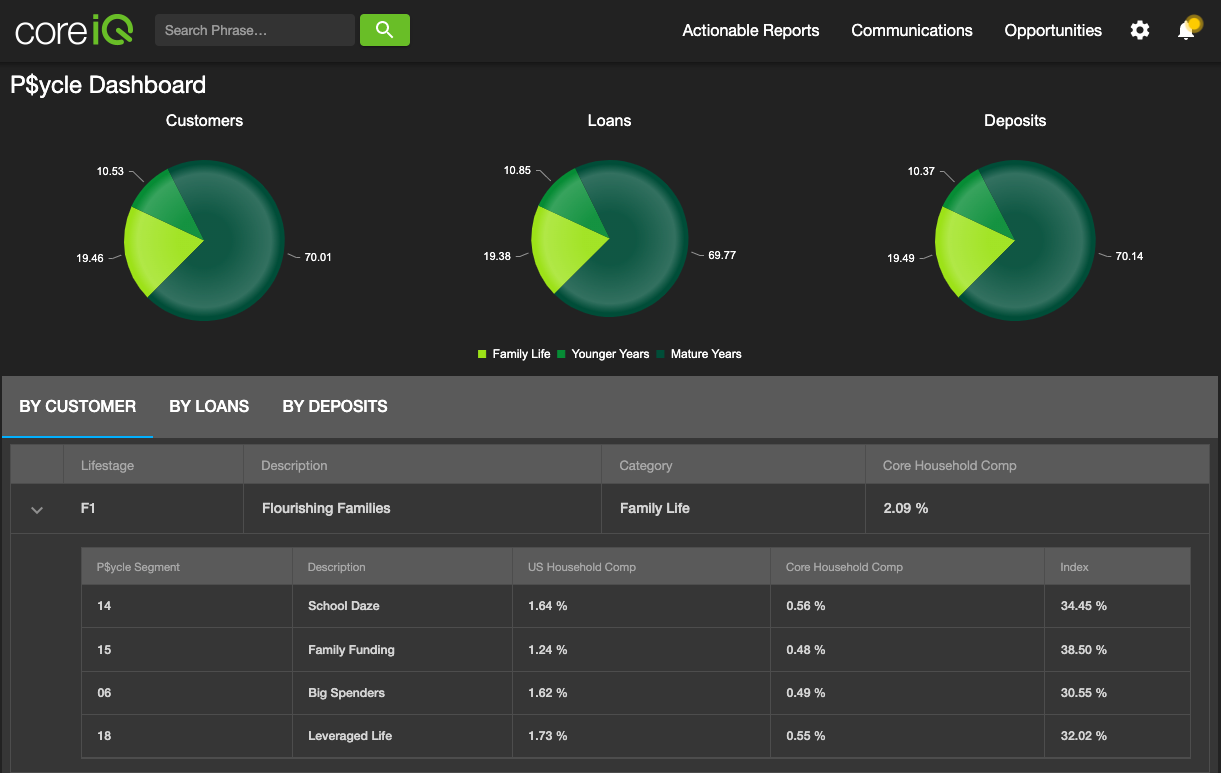
Task: Click the 10.37 label on Deposits chart
Action: [921, 171]
